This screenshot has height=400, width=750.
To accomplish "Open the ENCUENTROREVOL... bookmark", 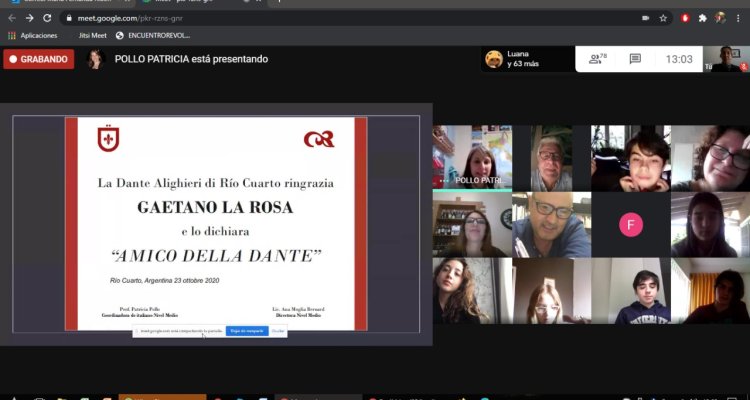I will (x=153, y=35).
